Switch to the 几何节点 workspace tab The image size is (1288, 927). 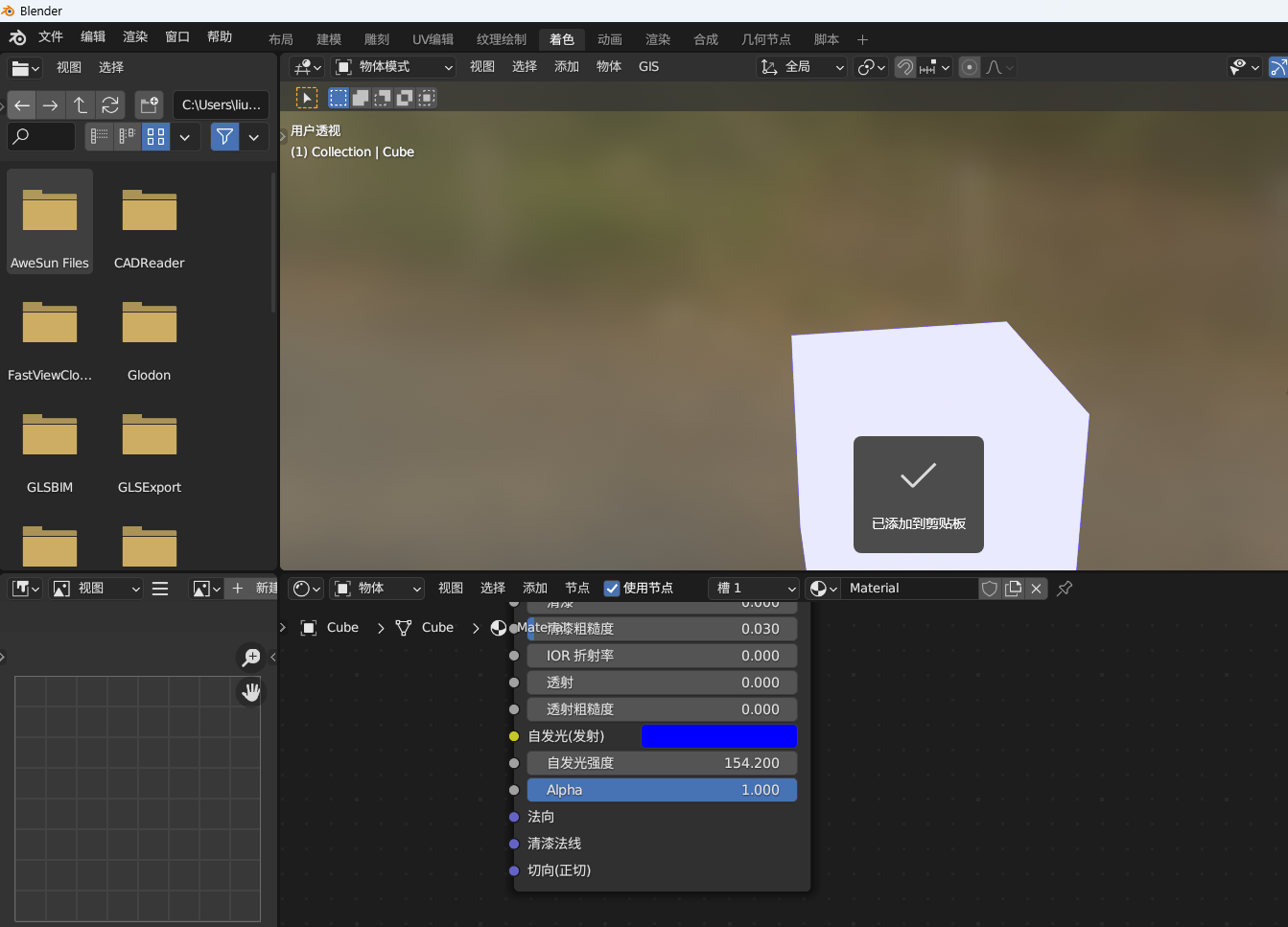[x=765, y=39]
